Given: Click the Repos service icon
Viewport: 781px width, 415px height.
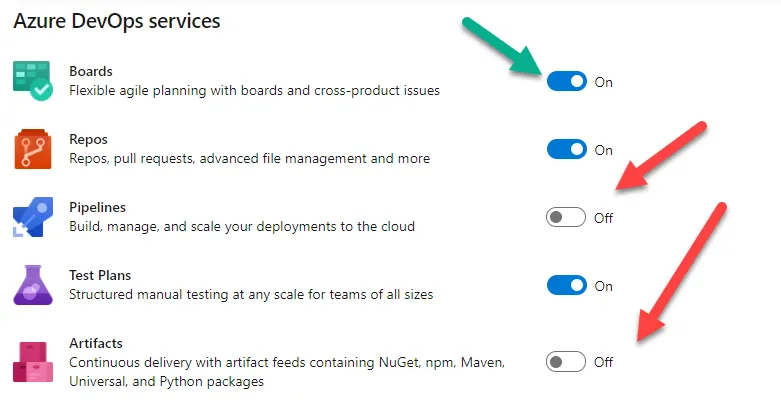Looking at the screenshot, I should 31,148.
